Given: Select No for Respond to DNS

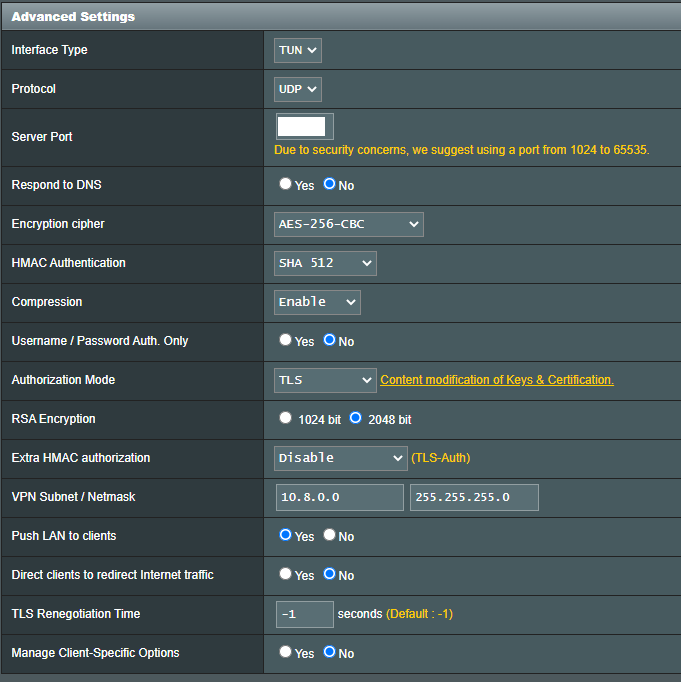Looking at the screenshot, I should pyautogui.click(x=329, y=184).
